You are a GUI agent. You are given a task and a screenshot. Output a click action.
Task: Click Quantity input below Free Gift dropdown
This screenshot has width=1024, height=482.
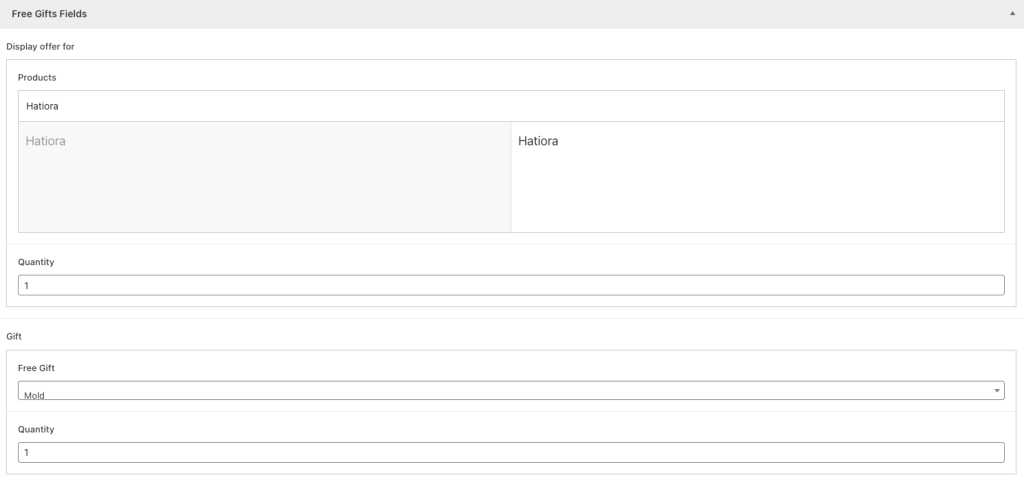(511, 453)
